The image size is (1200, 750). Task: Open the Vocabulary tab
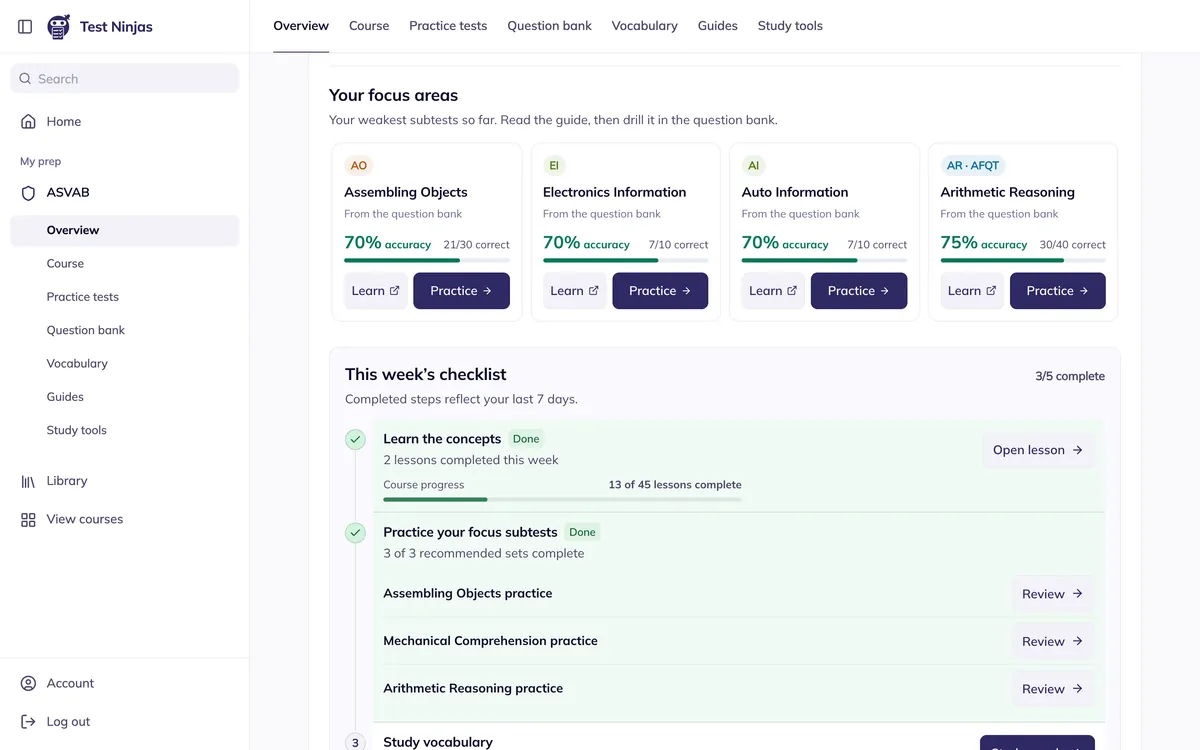[644, 26]
